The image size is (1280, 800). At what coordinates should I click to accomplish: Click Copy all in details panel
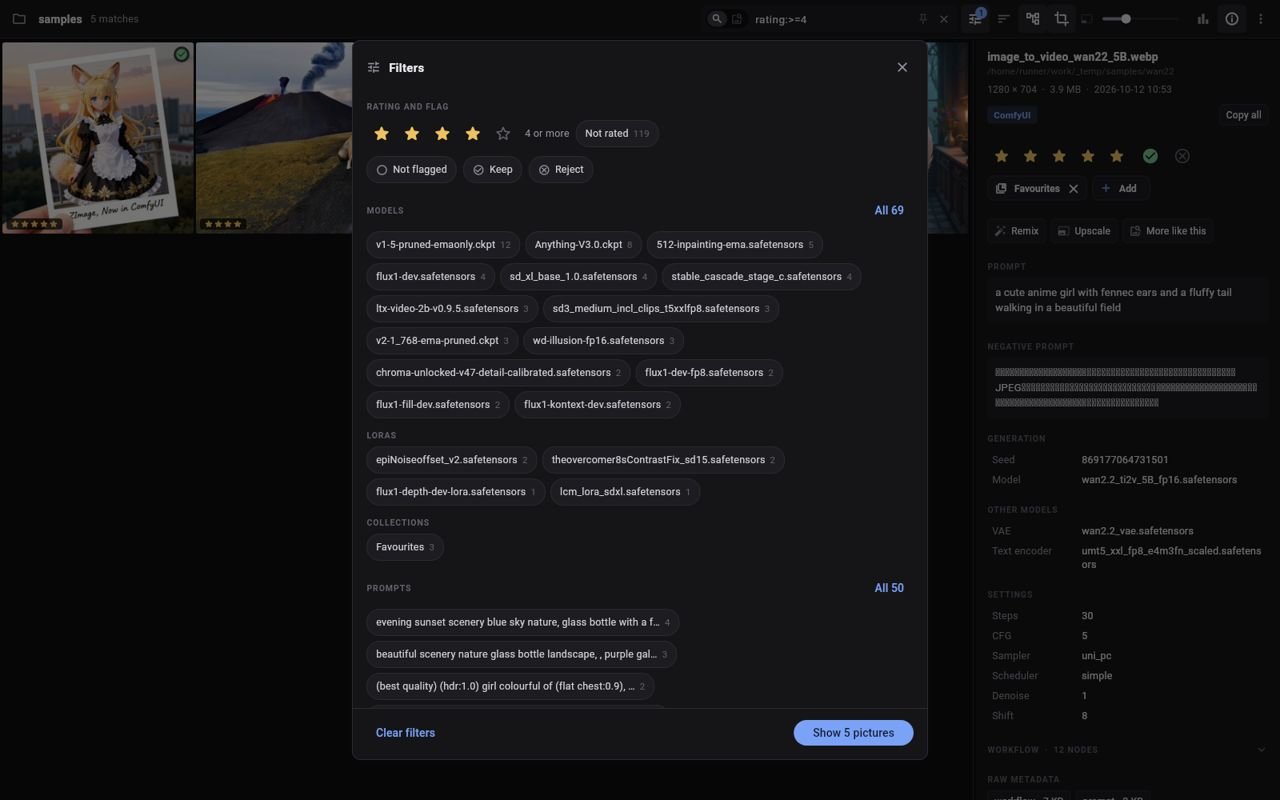pos(1243,115)
